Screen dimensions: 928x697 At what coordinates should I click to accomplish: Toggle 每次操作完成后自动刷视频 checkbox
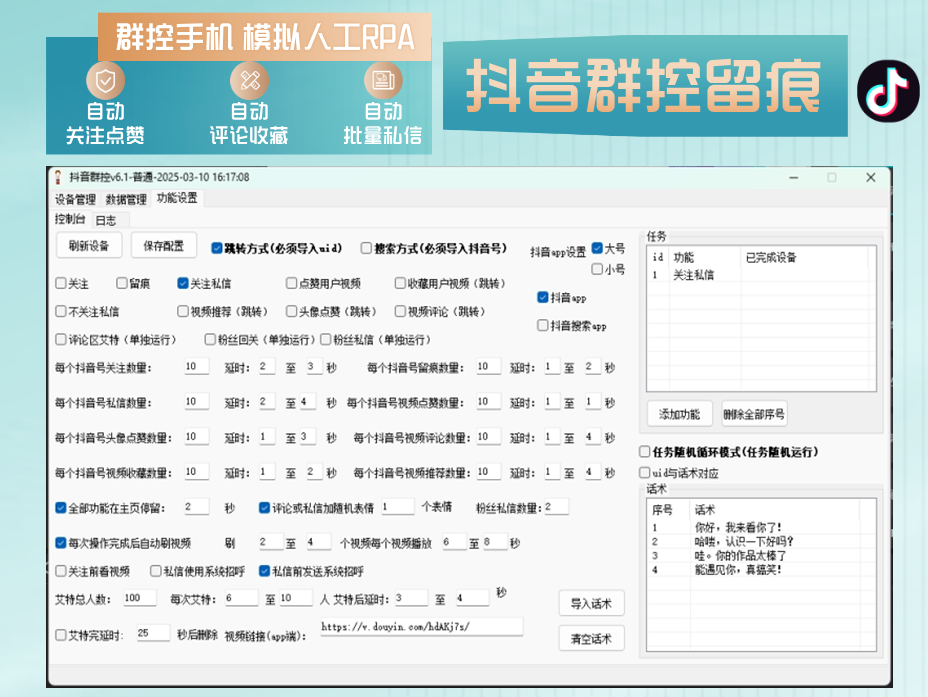60,543
